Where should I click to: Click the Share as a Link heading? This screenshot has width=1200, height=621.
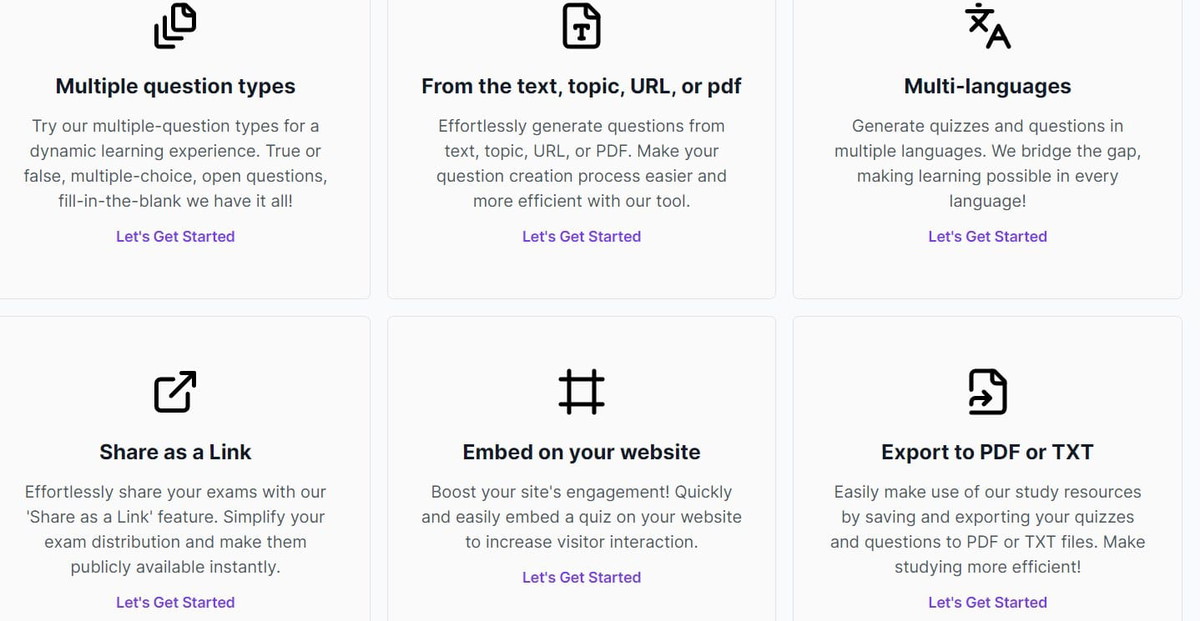tap(175, 452)
